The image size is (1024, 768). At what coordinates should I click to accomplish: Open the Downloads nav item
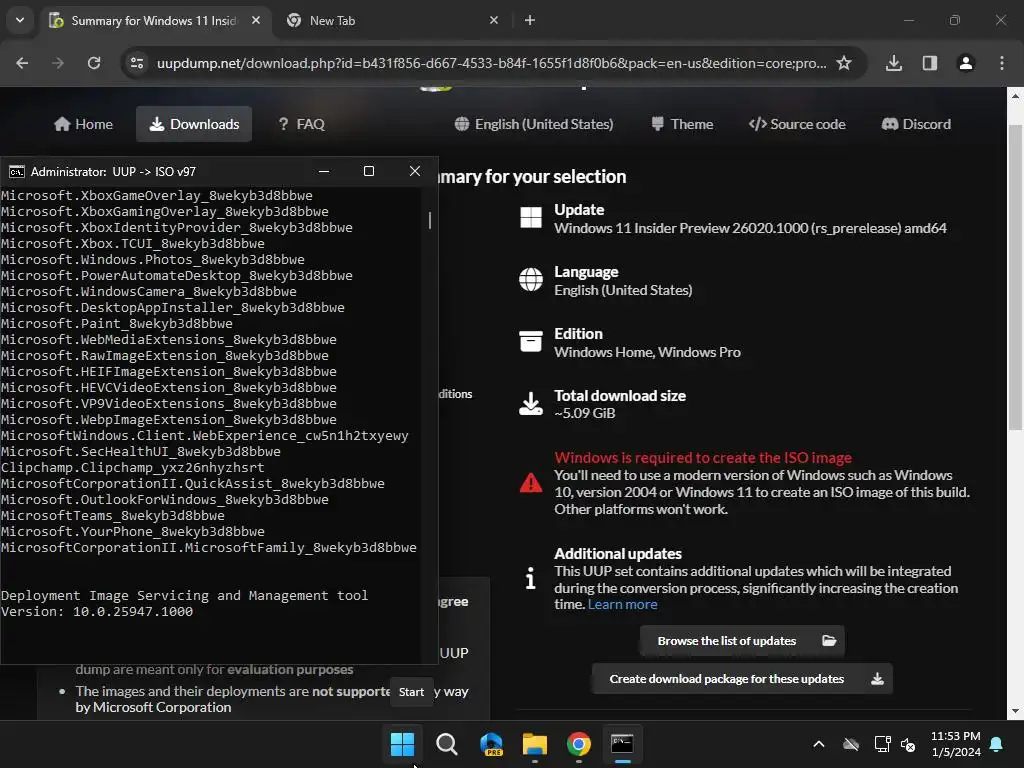(x=194, y=124)
